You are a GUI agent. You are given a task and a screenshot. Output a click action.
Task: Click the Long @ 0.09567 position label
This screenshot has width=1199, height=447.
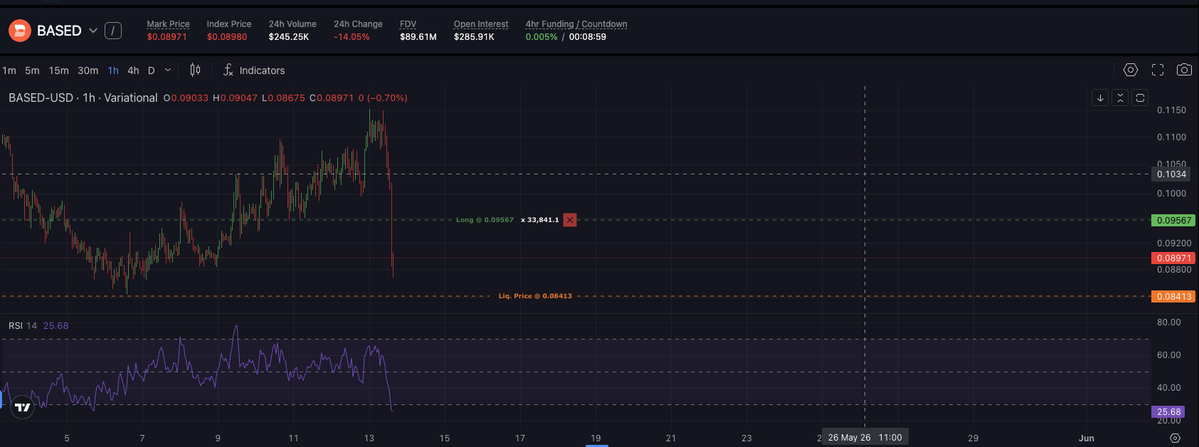pyautogui.click(x=486, y=220)
